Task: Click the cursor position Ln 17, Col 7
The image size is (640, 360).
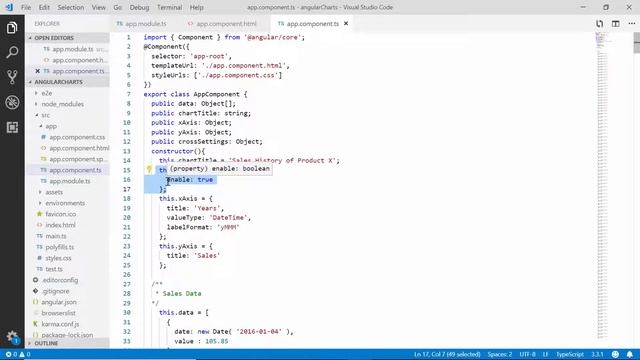Action: click(x=447, y=354)
